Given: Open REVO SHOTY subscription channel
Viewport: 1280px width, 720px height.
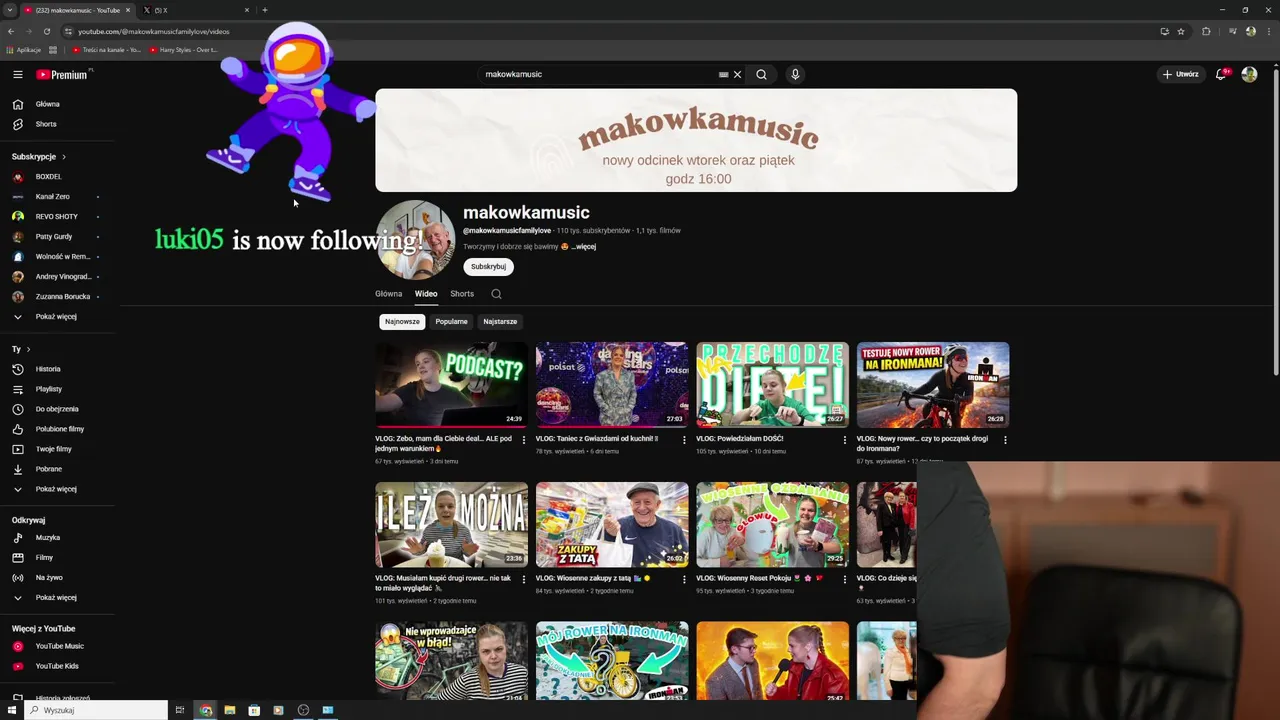Looking at the screenshot, I should [x=56, y=217].
